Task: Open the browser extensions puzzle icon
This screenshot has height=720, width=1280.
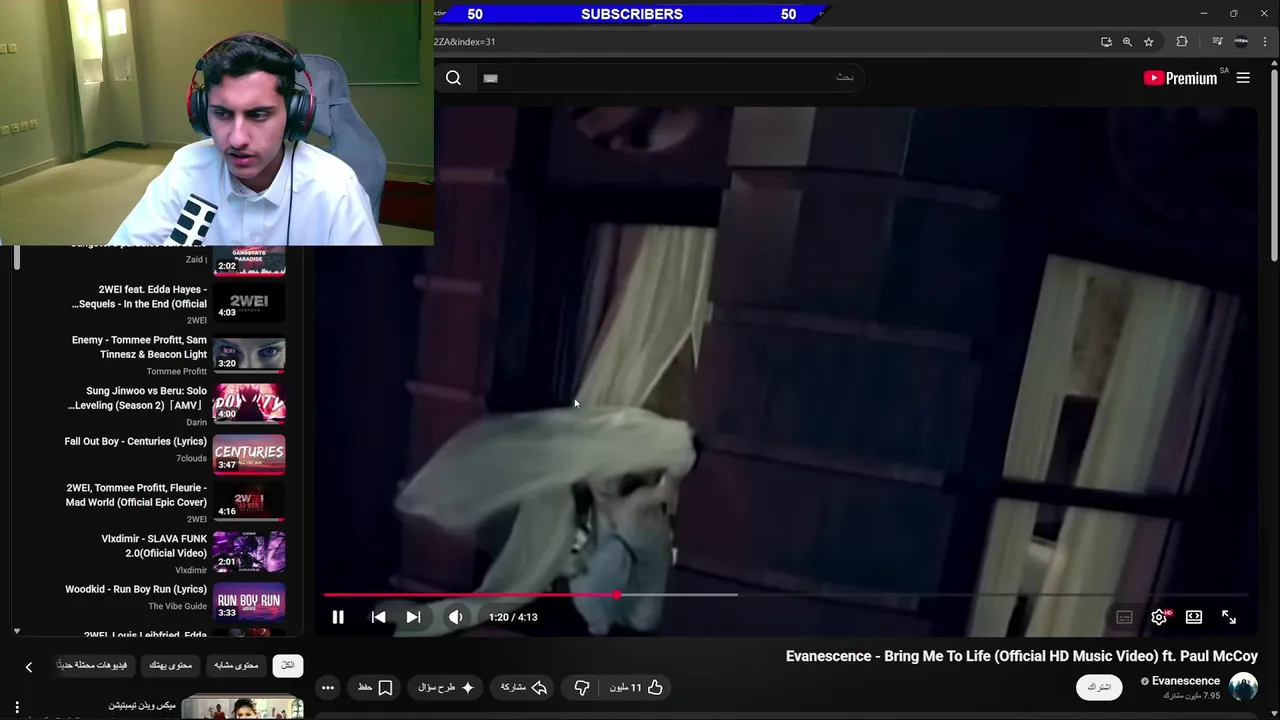Action: (x=1182, y=42)
